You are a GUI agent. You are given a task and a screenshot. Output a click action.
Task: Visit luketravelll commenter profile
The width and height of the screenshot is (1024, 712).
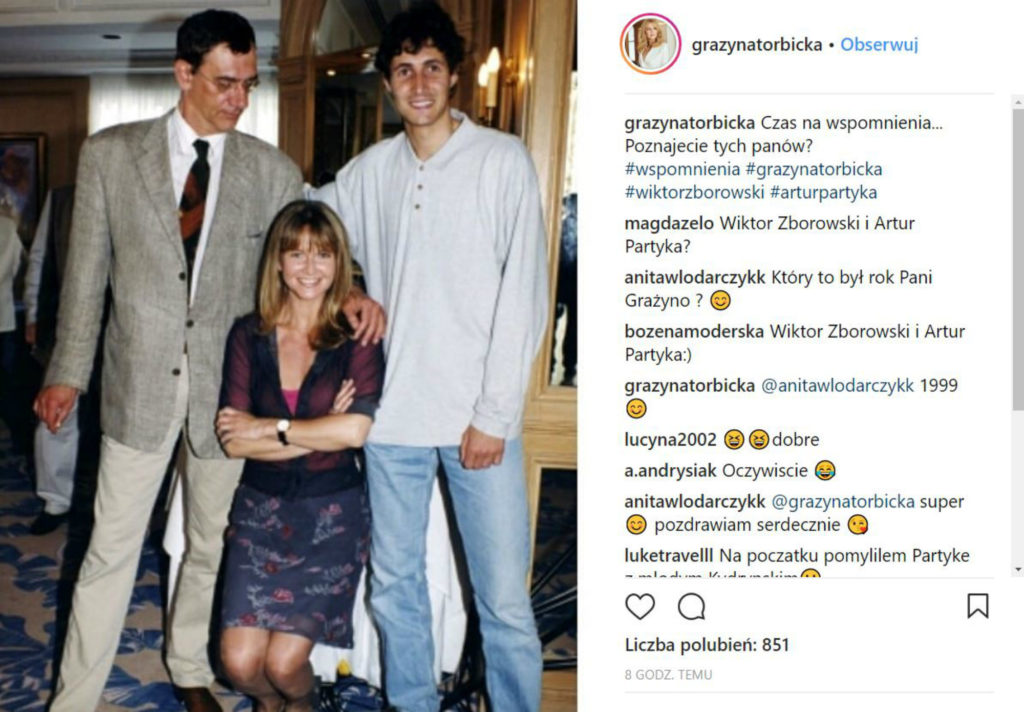click(669, 556)
